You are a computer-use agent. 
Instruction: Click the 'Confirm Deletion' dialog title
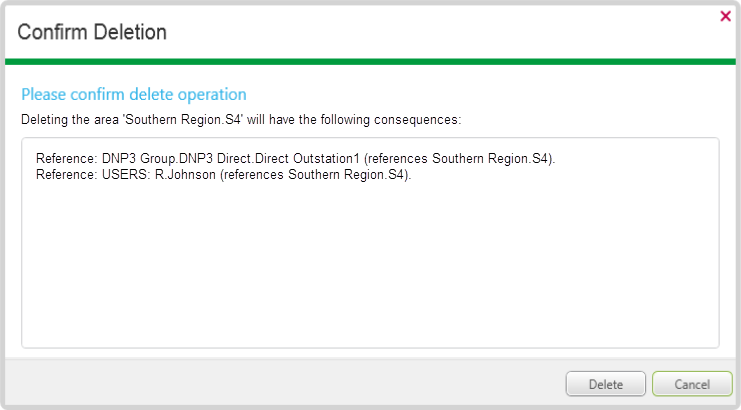(x=92, y=32)
